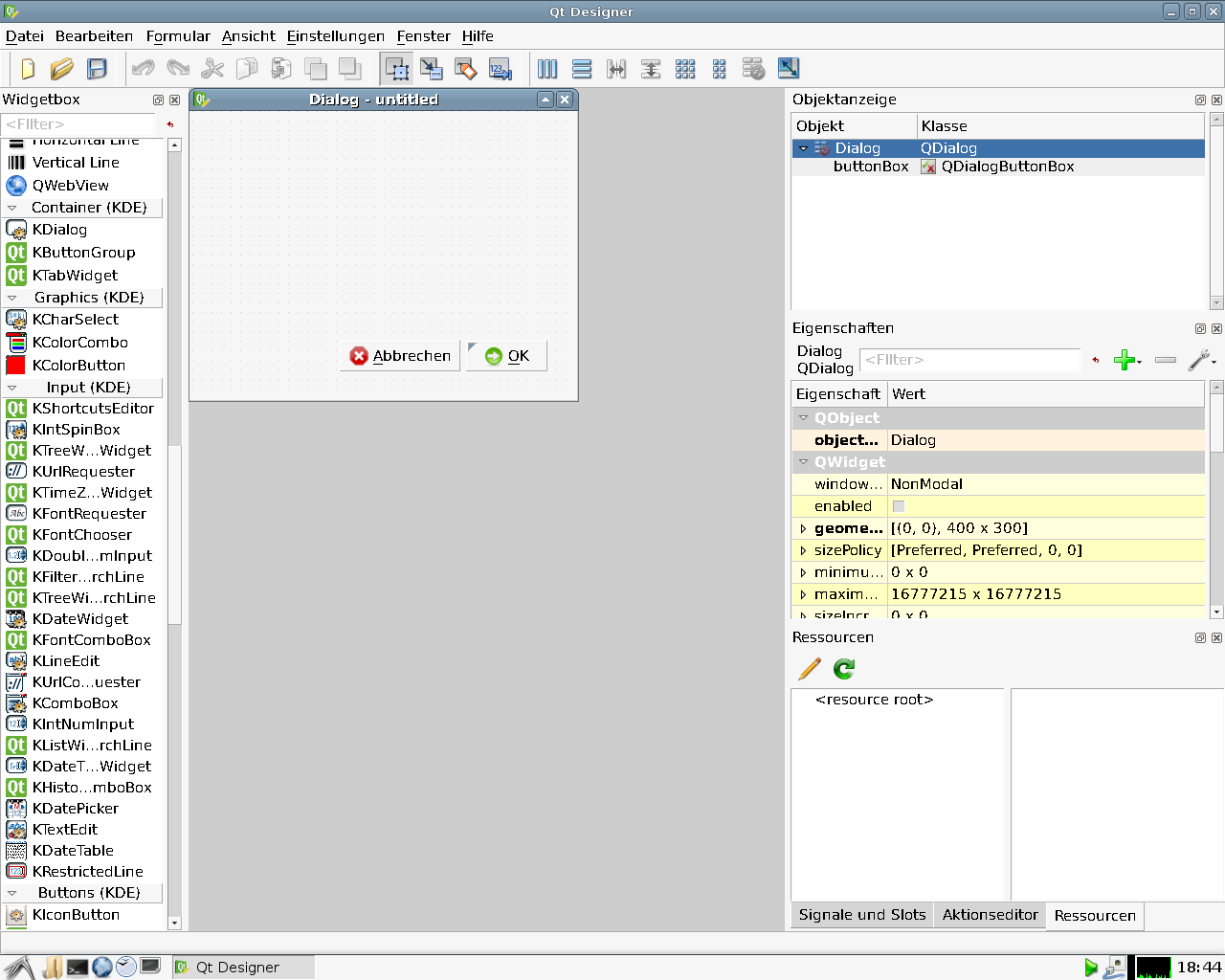
Task: Click the Widgetbox scrollbar down arrow
Action: tap(174, 923)
